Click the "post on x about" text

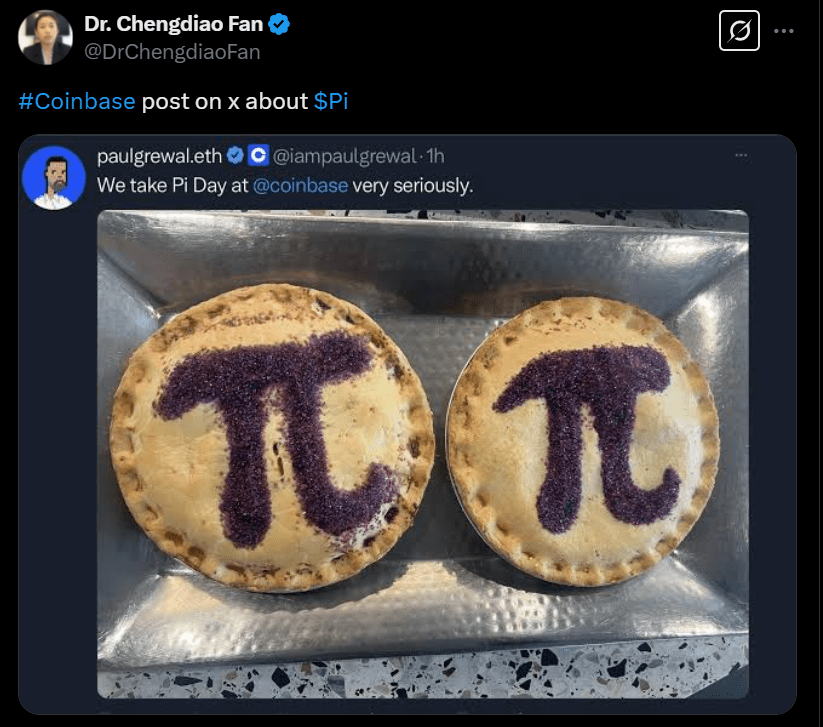coord(224,102)
